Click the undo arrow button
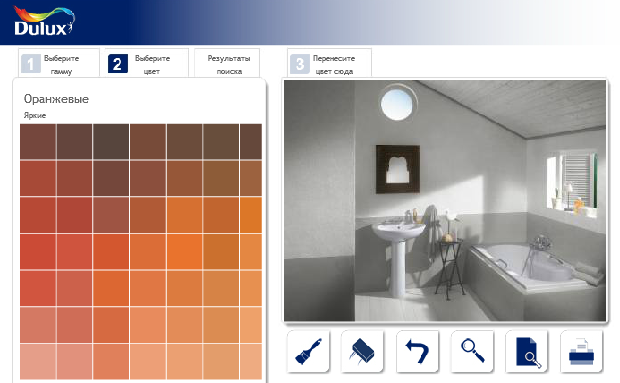This screenshot has height=383, width=620. pyautogui.click(x=418, y=351)
